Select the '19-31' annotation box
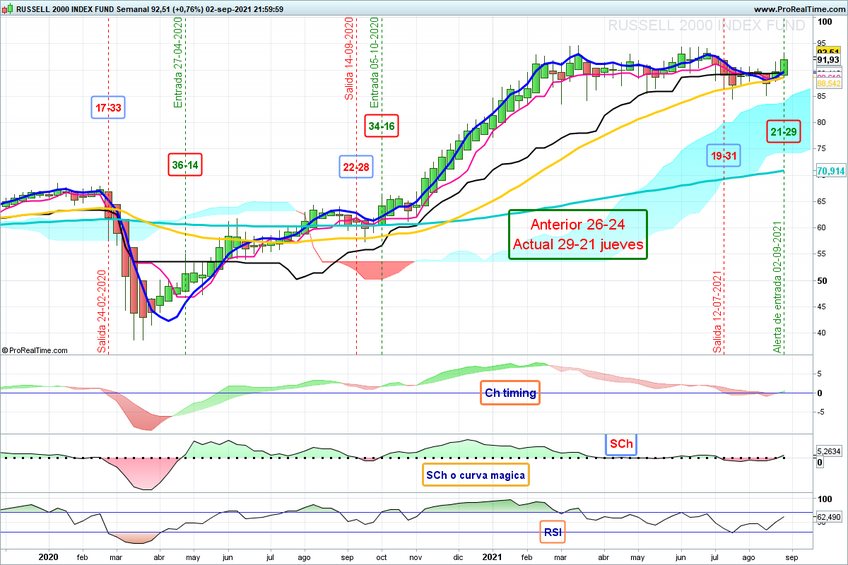Viewport: 848px width, 565px height. click(724, 156)
